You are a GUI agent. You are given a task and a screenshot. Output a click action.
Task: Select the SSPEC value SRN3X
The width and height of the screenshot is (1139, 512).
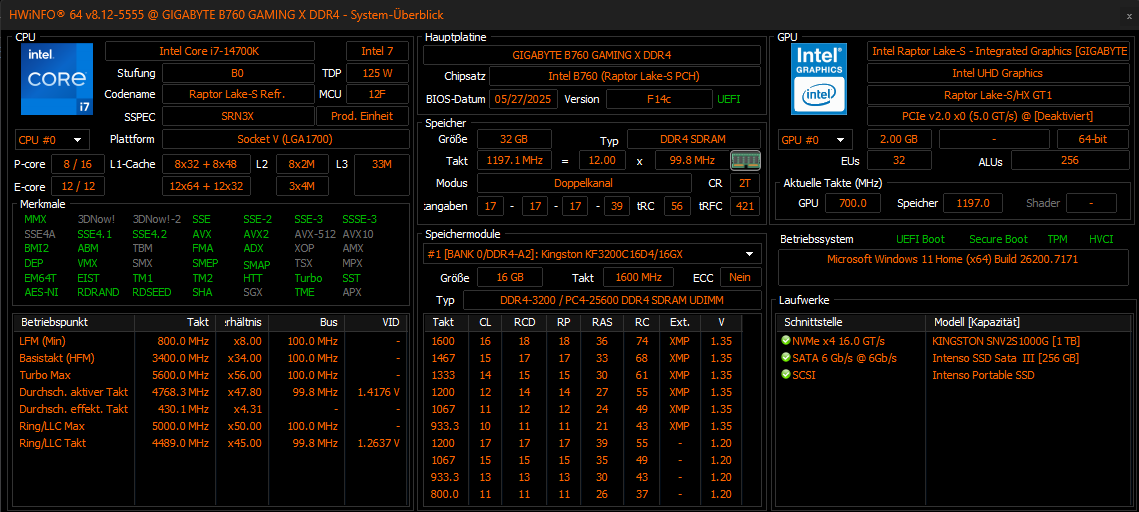pos(237,116)
